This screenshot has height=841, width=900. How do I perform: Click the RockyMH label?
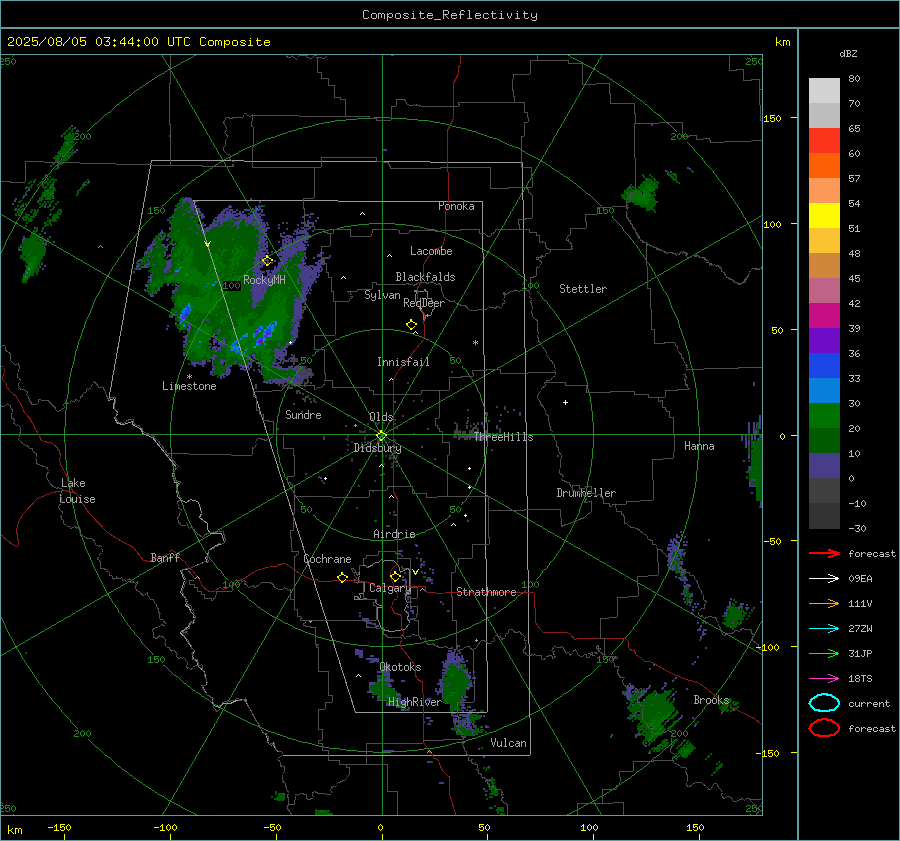click(264, 280)
